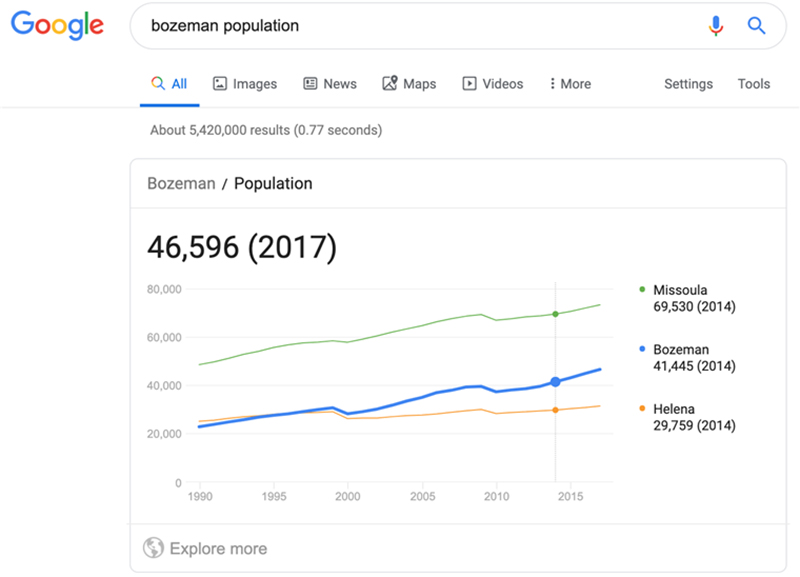Click the 29,759 (2014) Helena value
This screenshot has width=800, height=577.
click(694, 425)
